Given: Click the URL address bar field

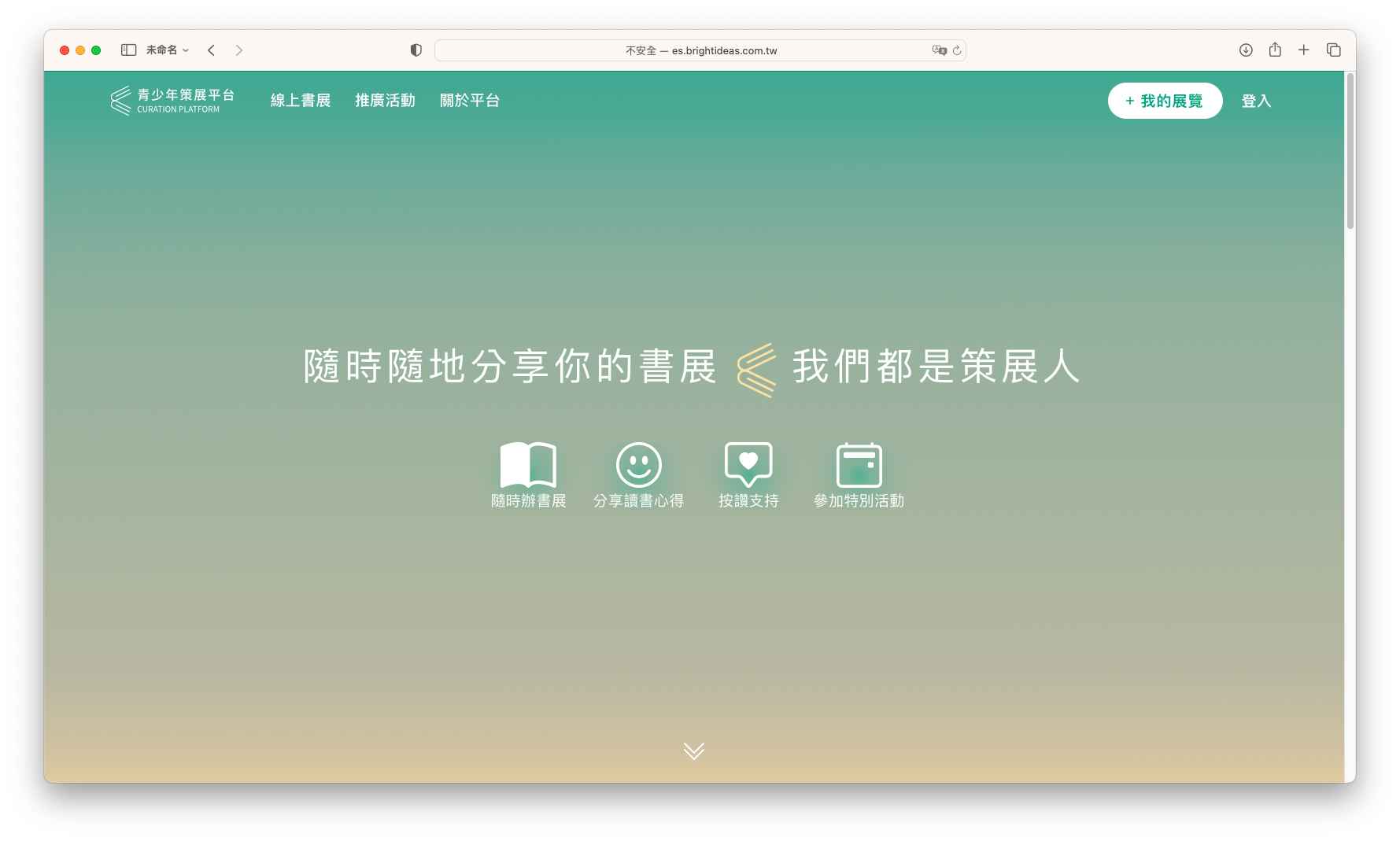Looking at the screenshot, I should (x=700, y=50).
